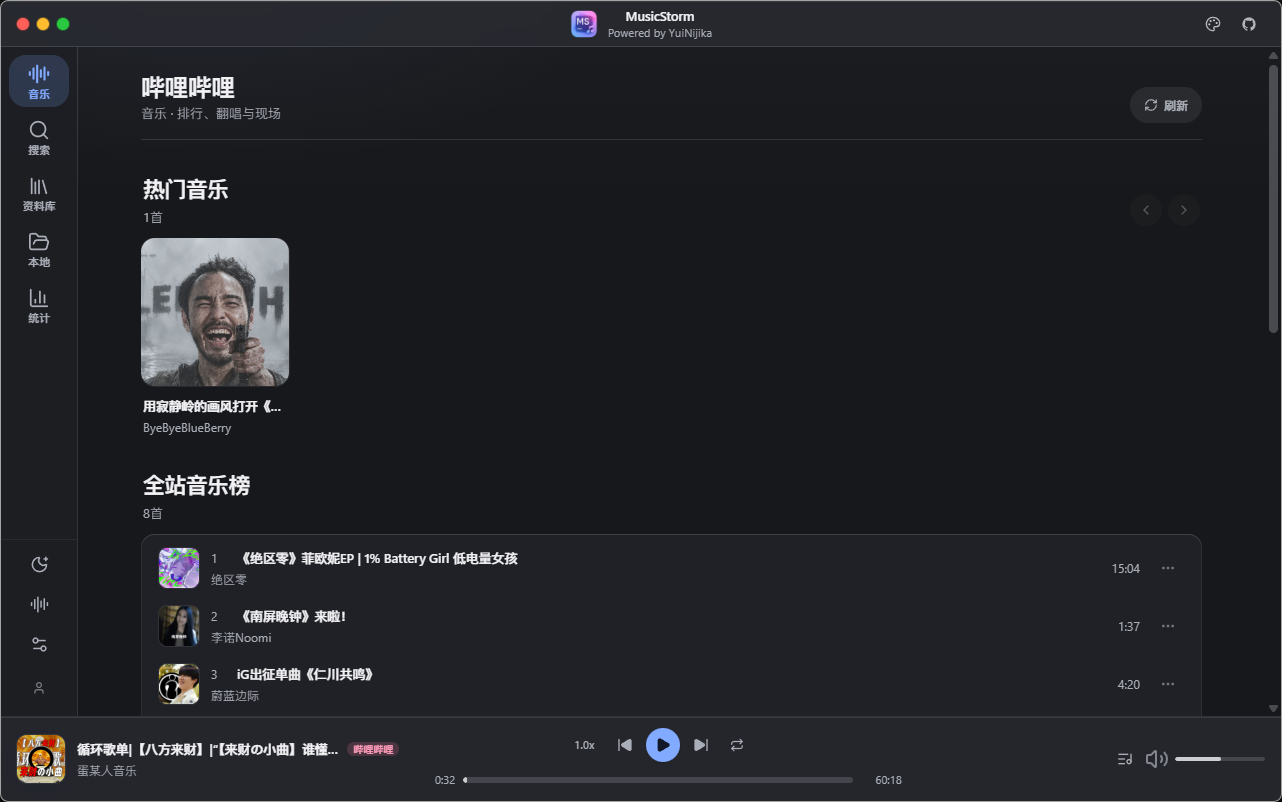This screenshot has width=1282, height=802.
Task: Open more options for 绝区零 track
Action: 1167,568
